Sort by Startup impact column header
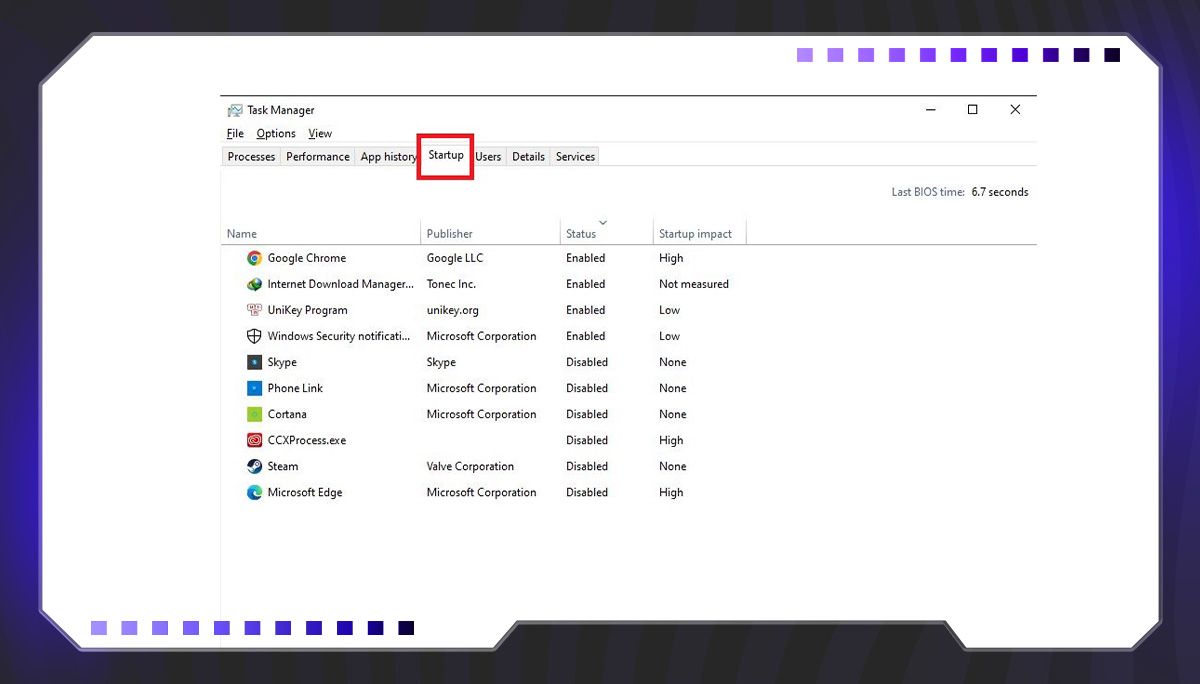The image size is (1200, 684). coord(695,234)
